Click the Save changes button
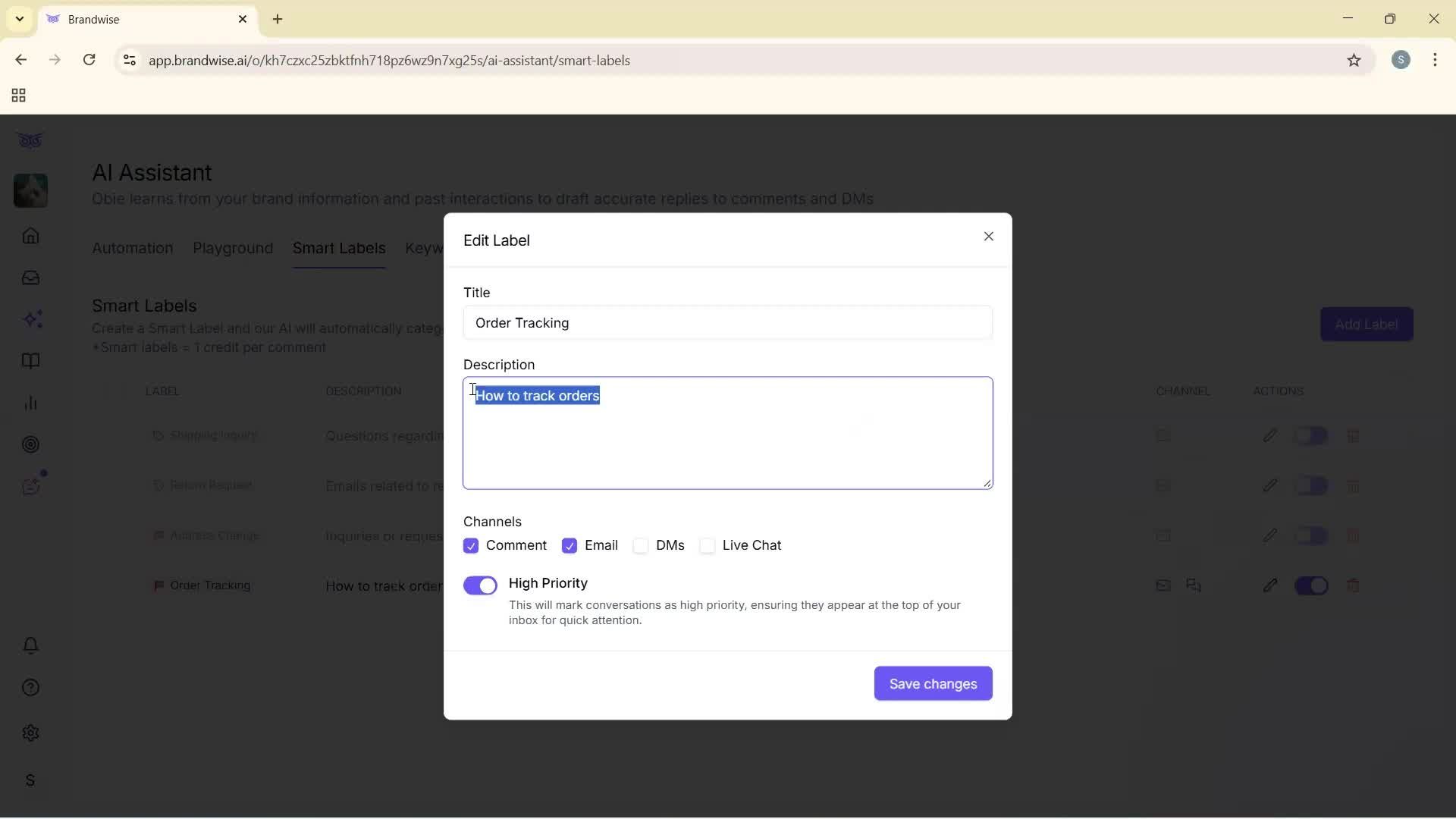 tap(933, 682)
